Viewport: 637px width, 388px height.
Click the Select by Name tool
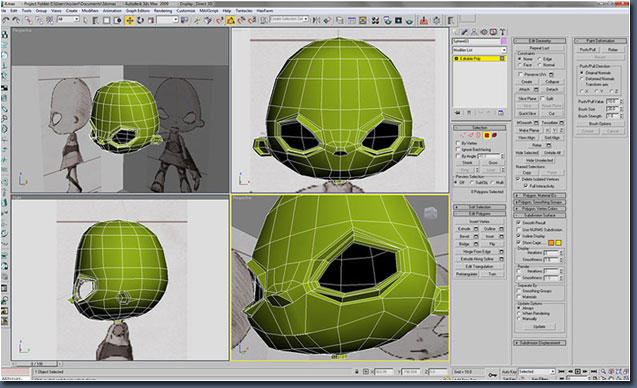[95, 20]
